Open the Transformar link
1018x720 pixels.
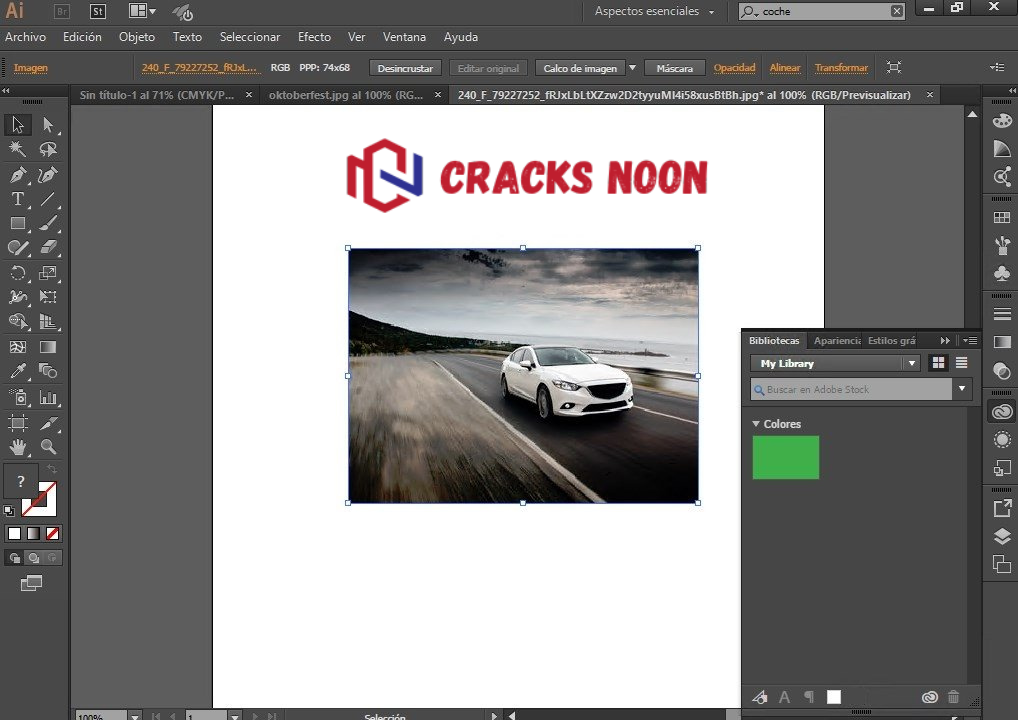[x=841, y=68]
